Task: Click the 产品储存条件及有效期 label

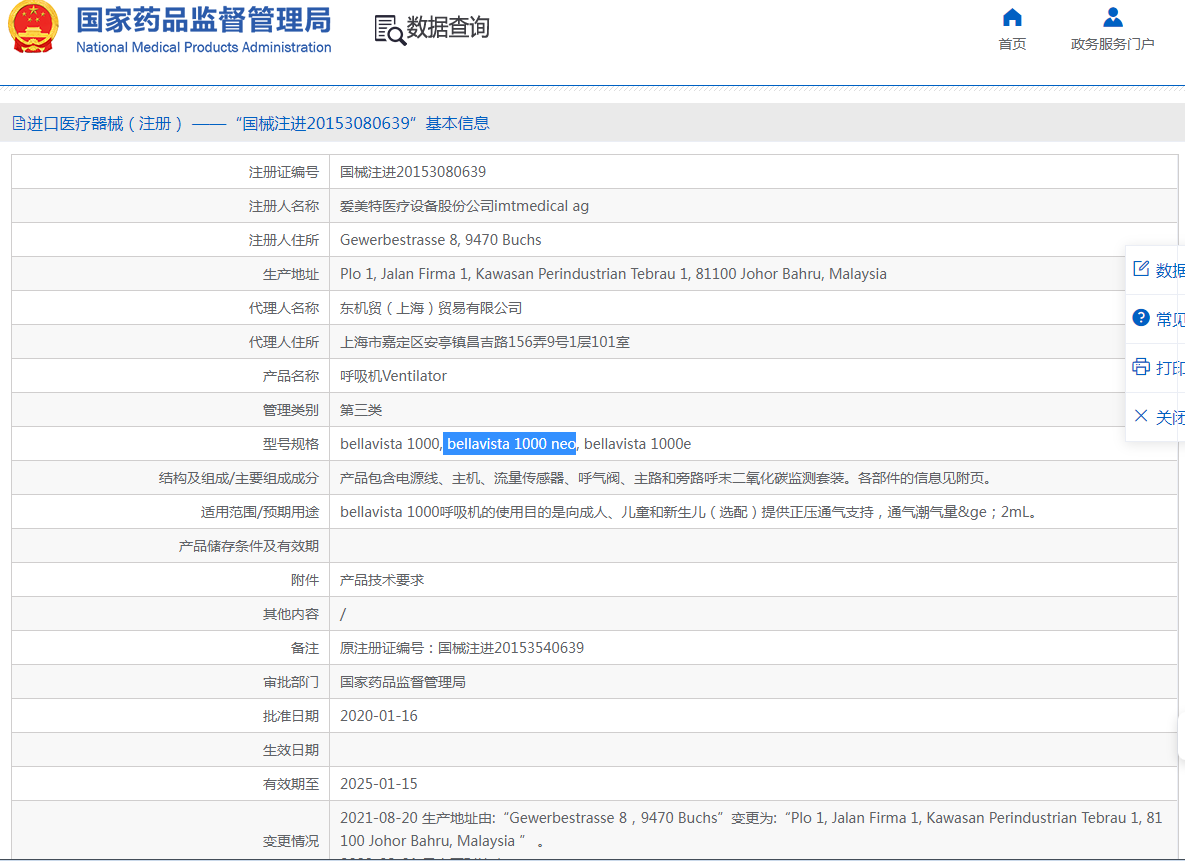Action: point(249,546)
